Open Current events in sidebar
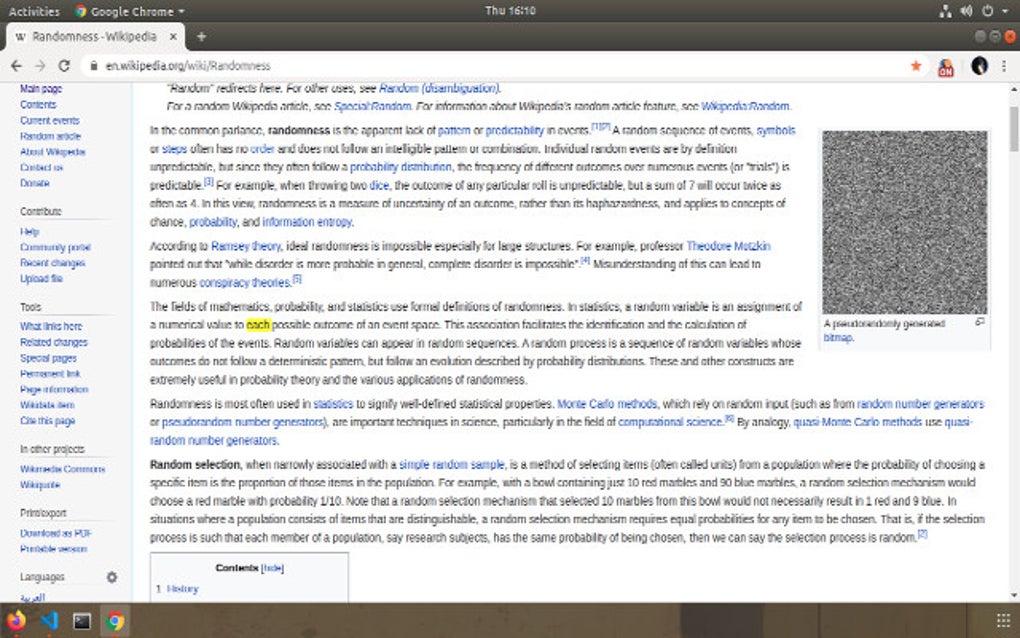 click(49, 120)
